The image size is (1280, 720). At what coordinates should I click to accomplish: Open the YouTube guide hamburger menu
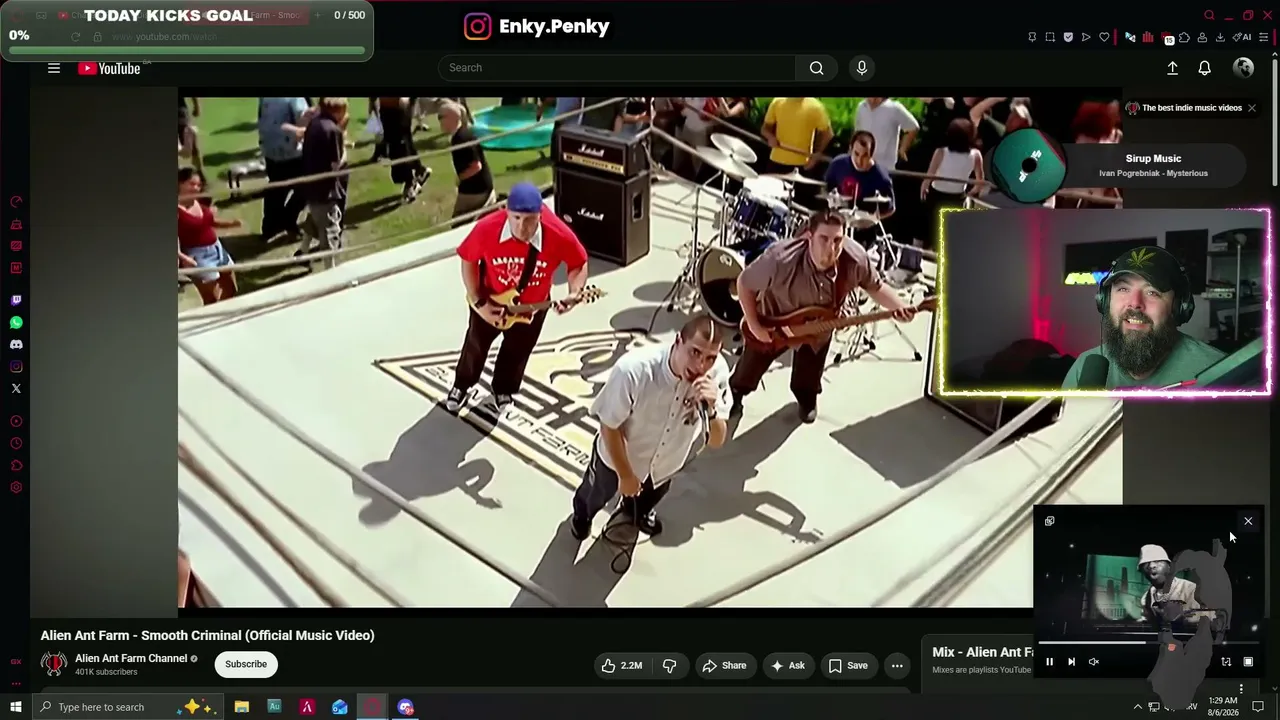tap(54, 68)
